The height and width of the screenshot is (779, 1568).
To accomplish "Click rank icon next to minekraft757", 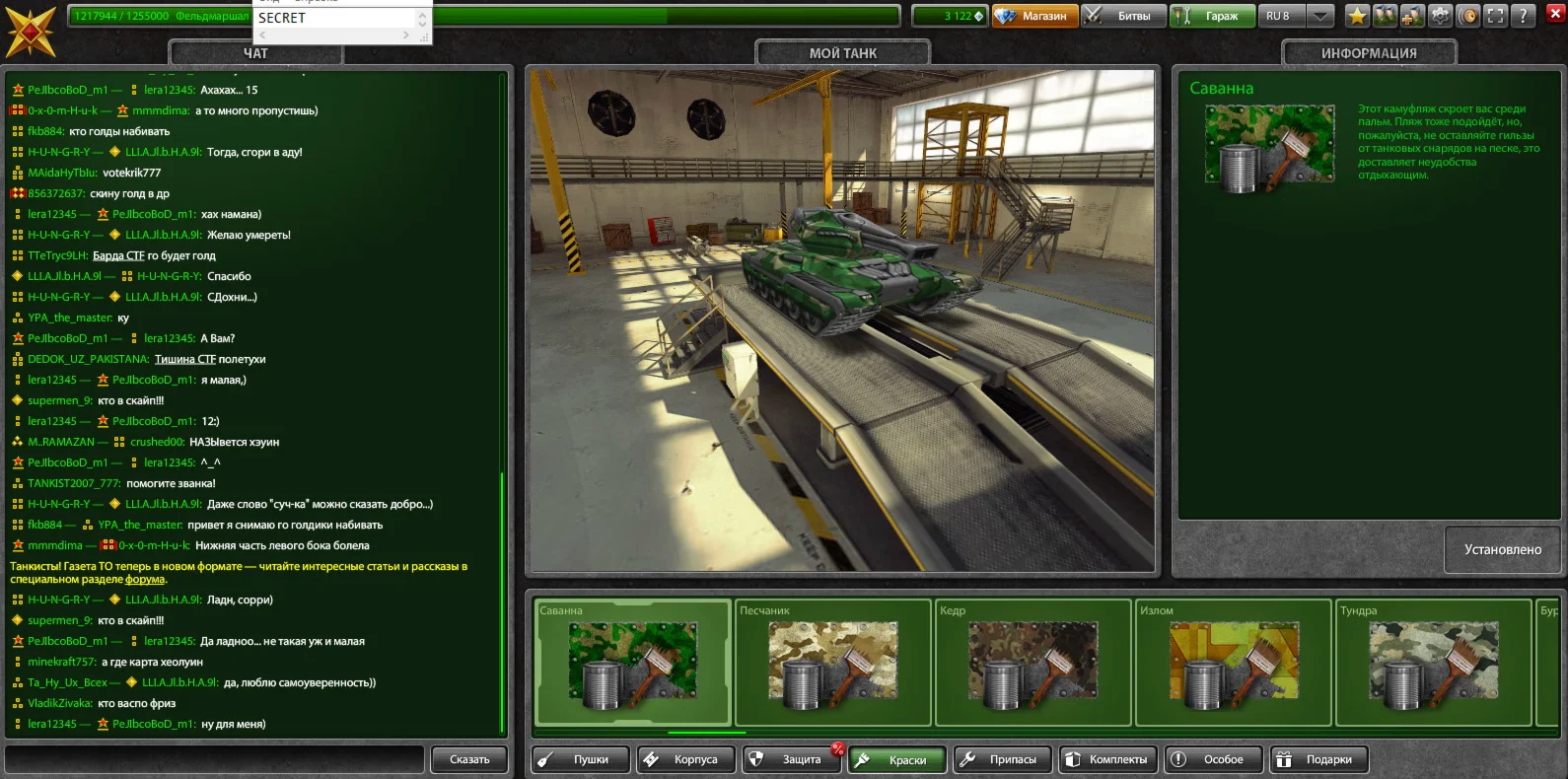I will pos(17,662).
